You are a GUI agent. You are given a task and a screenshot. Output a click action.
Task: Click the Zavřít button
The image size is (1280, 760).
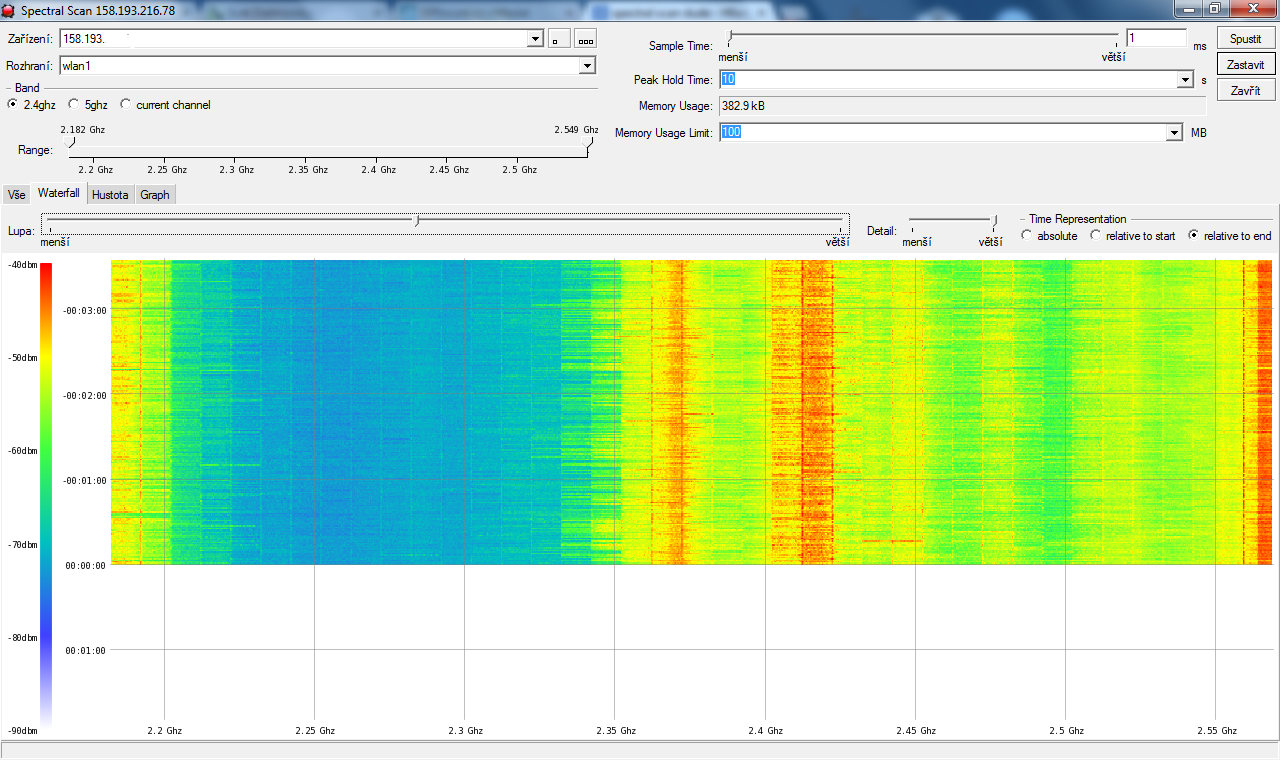[x=1245, y=90]
